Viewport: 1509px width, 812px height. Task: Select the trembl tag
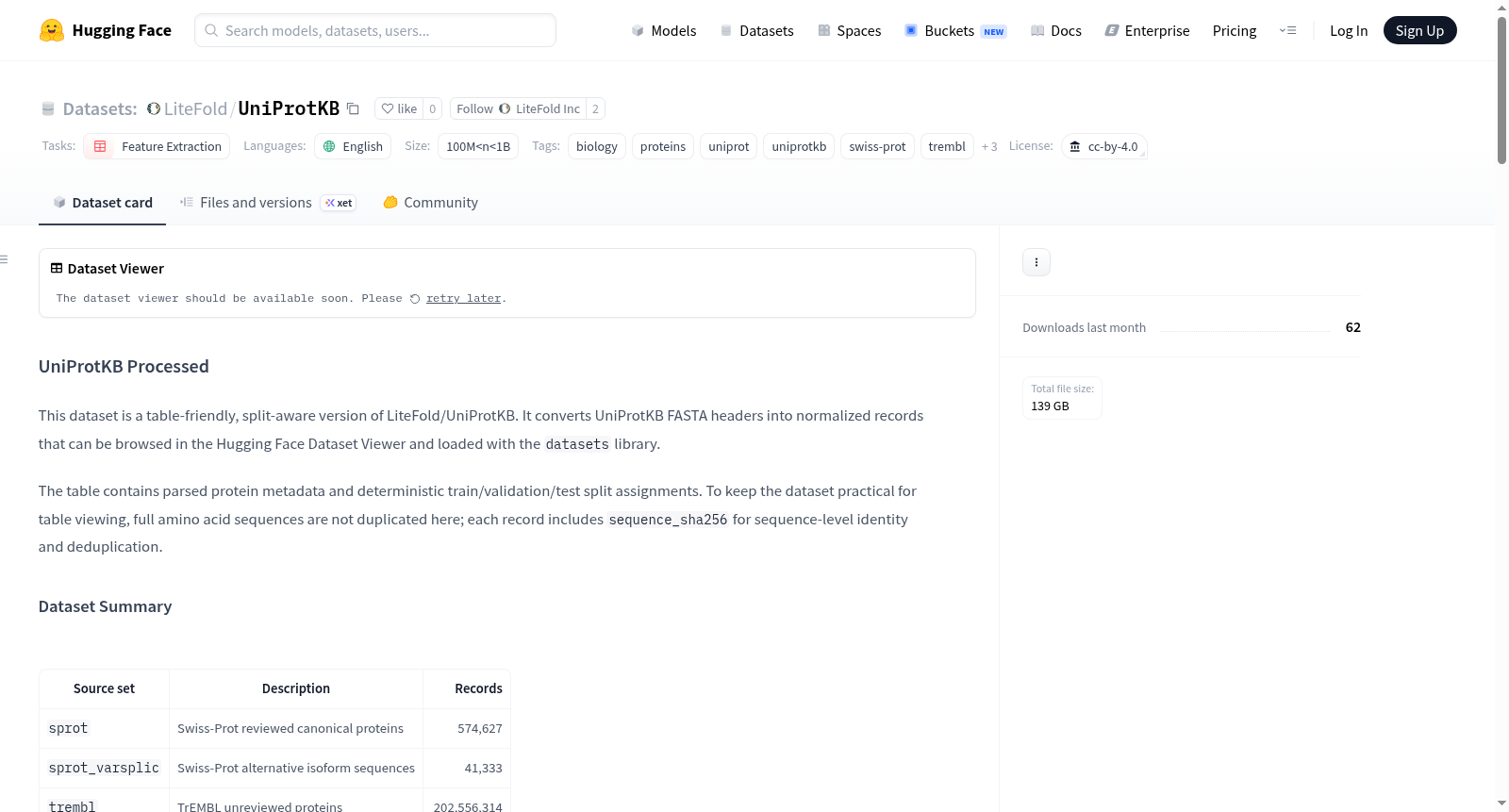pos(947,146)
